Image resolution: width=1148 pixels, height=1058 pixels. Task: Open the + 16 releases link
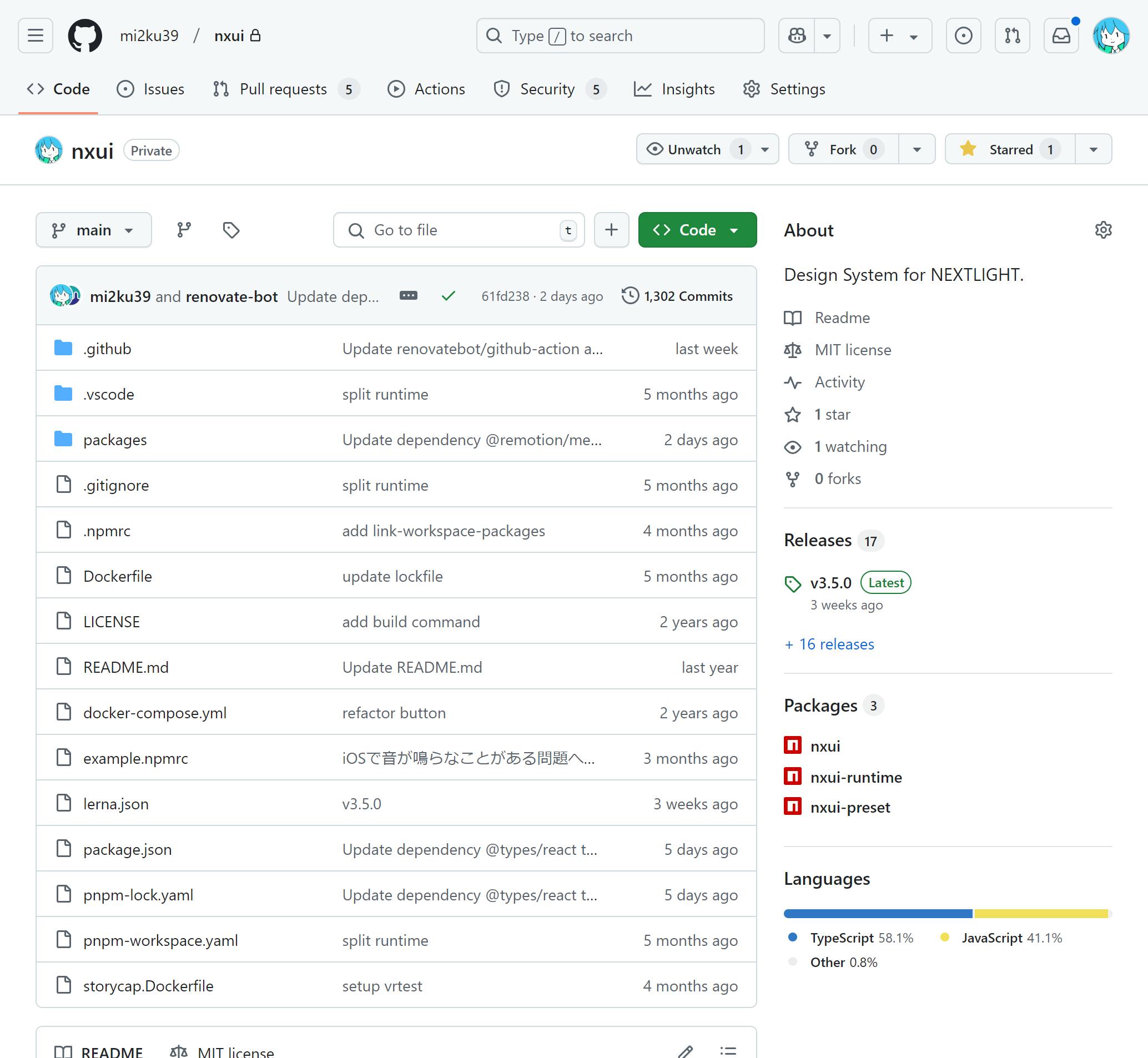click(829, 644)
